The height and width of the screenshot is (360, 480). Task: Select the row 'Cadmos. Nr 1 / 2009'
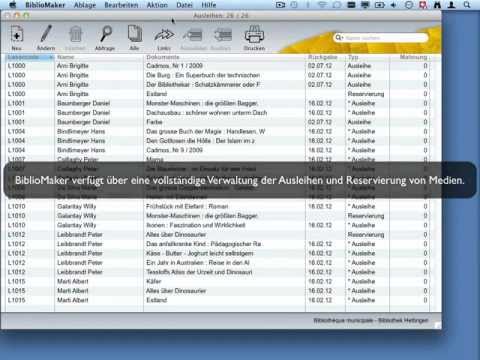click(218, 66)
